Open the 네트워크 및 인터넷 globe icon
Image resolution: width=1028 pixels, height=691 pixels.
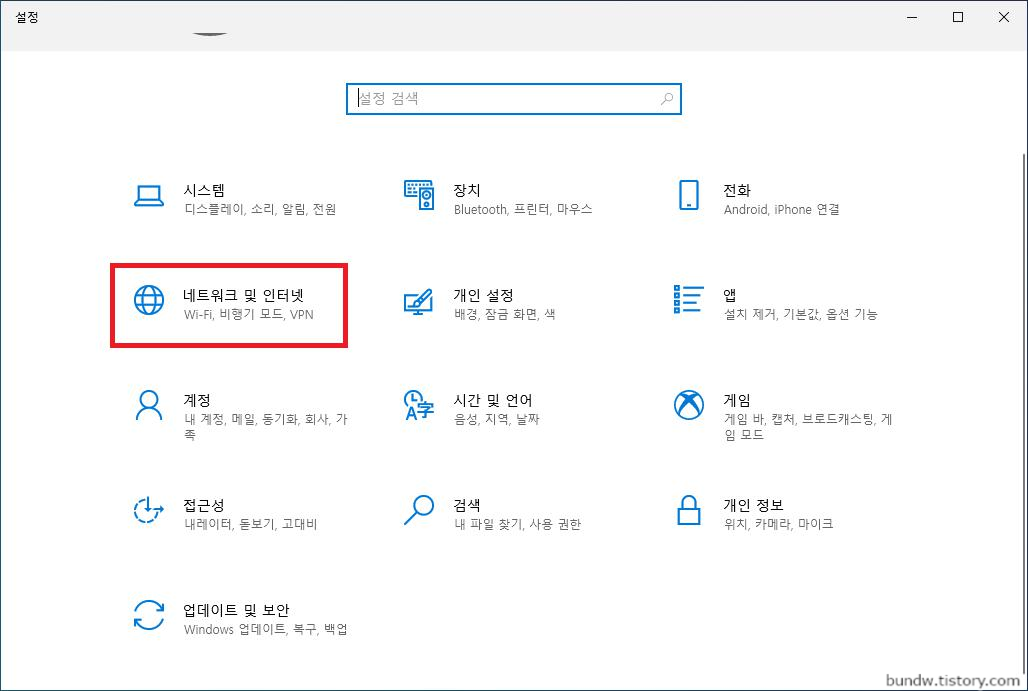[149, 300]
